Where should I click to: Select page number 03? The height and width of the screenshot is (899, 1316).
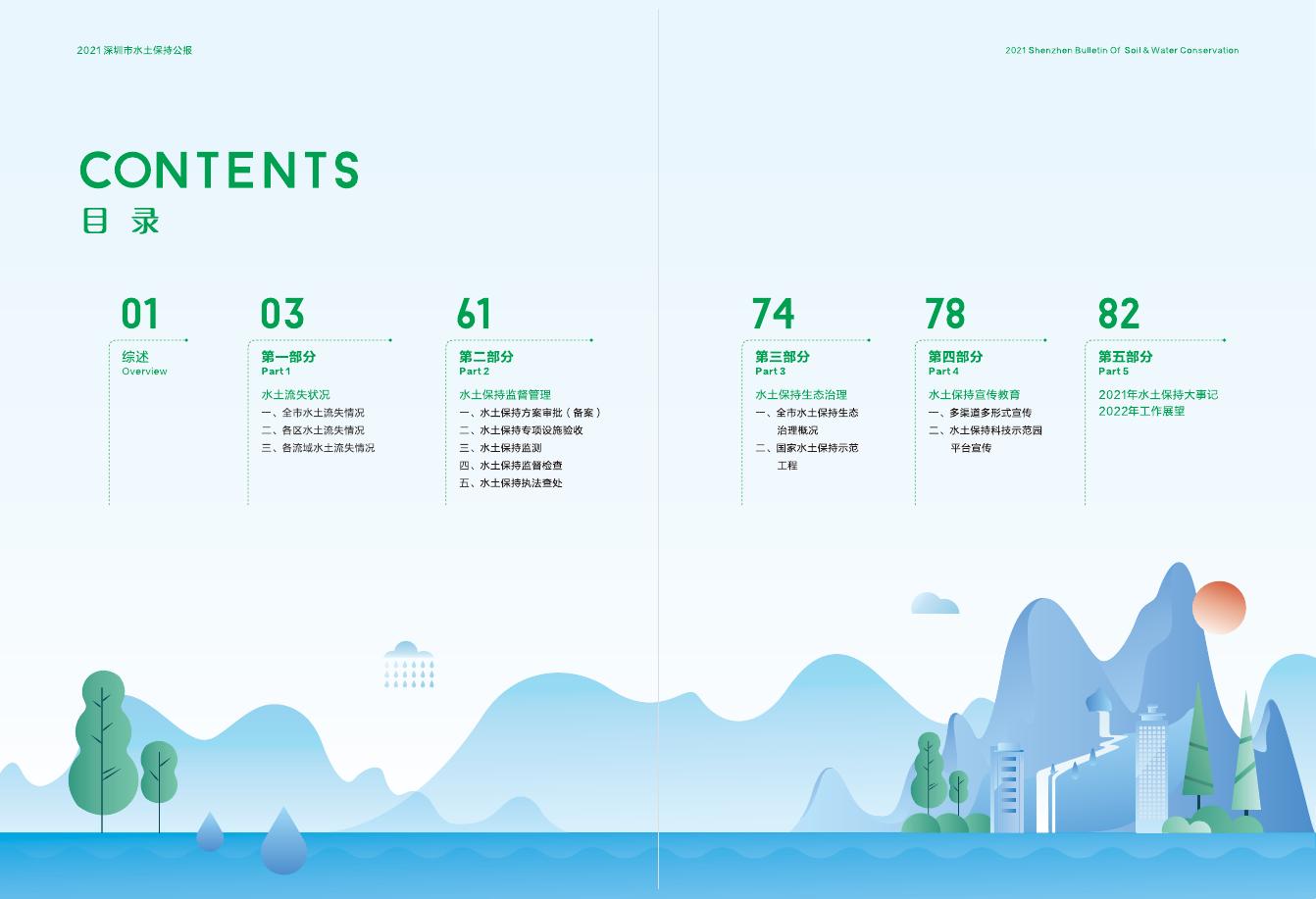tap(282, 314)
